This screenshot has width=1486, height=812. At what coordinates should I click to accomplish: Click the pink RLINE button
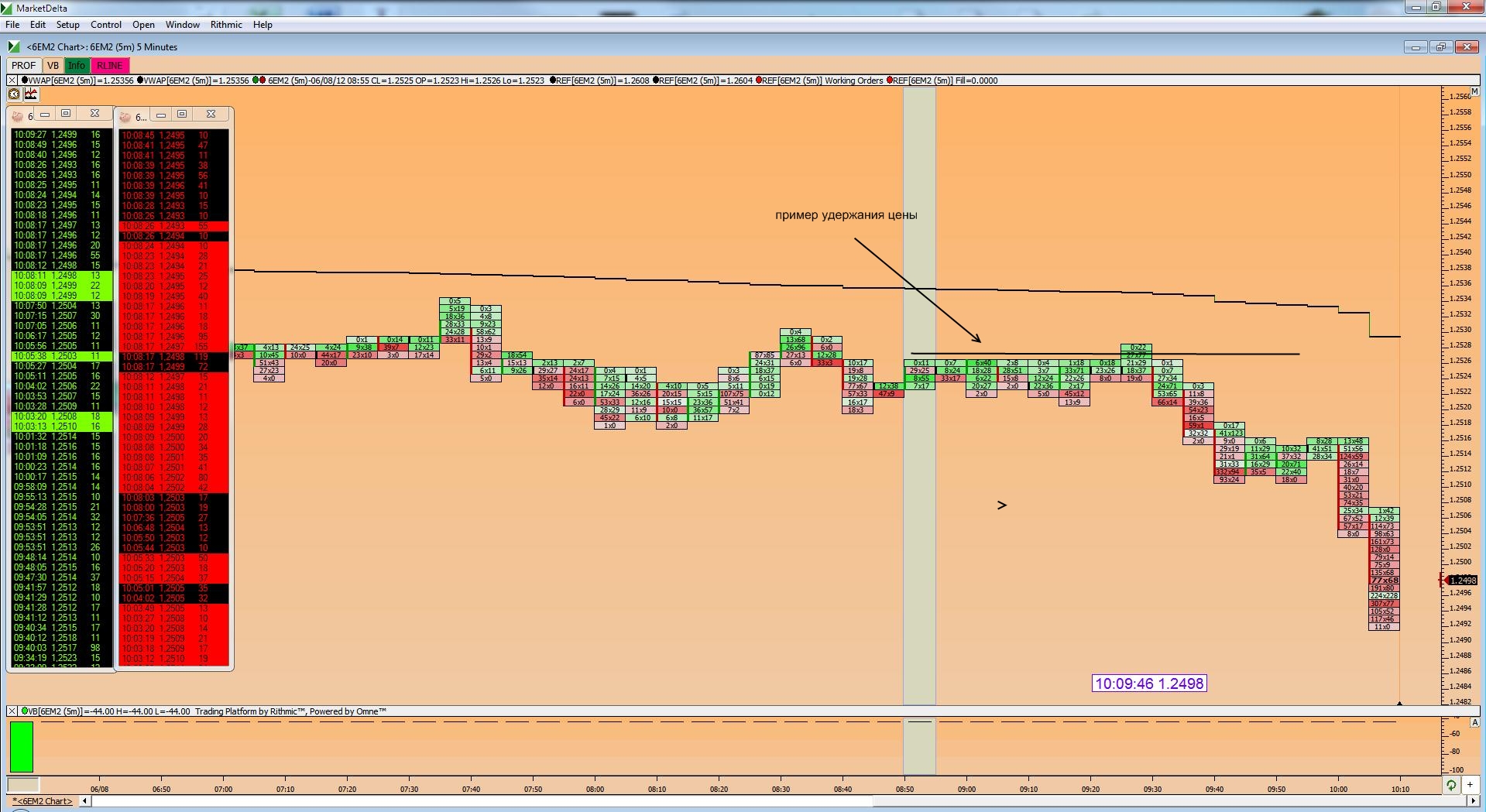(109, 66)
